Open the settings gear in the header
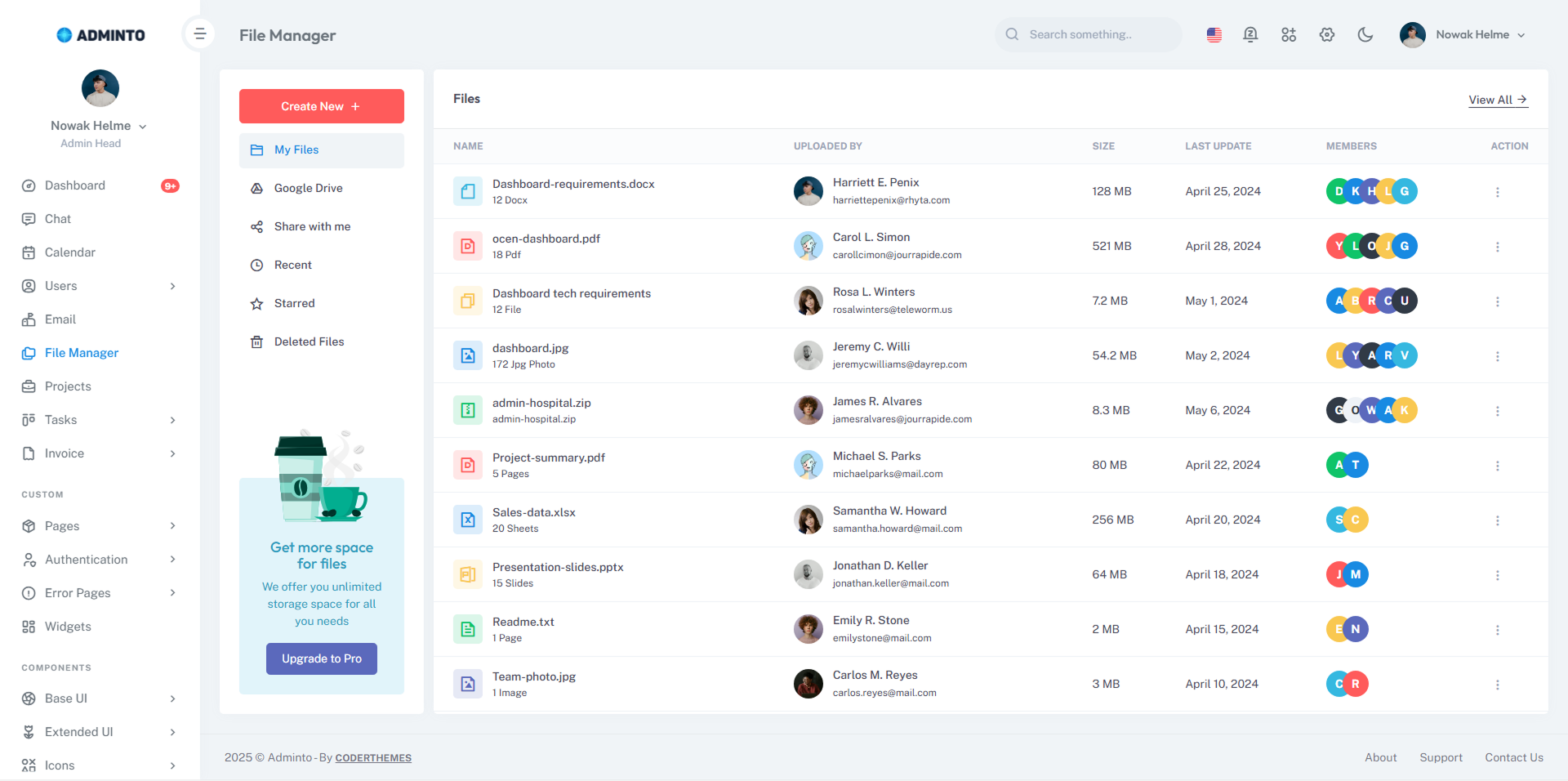This screenshot has width=1568, height=781. 1326,34
